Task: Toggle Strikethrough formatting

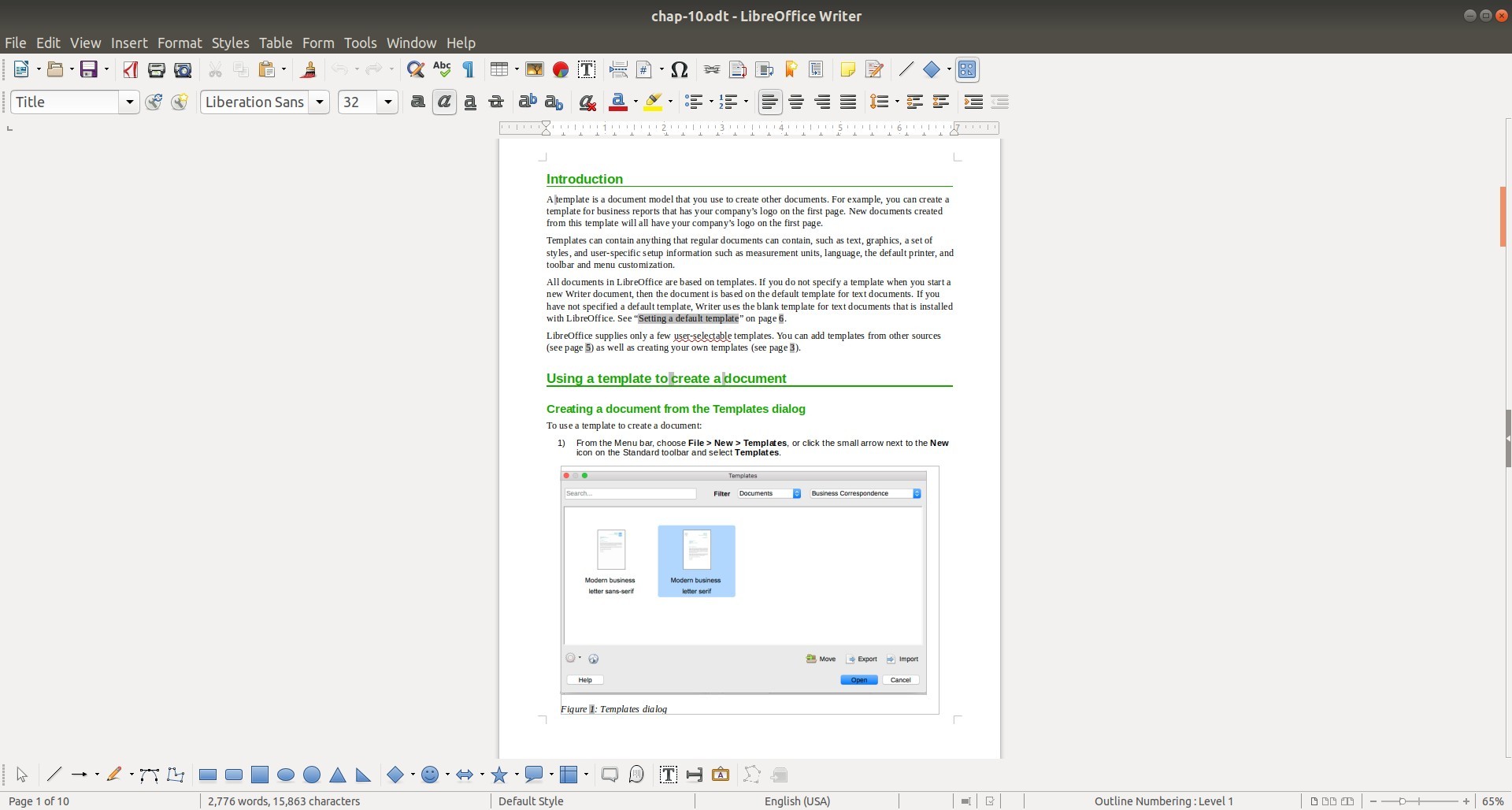Action: pyautogui.click(x=496, y=102)
